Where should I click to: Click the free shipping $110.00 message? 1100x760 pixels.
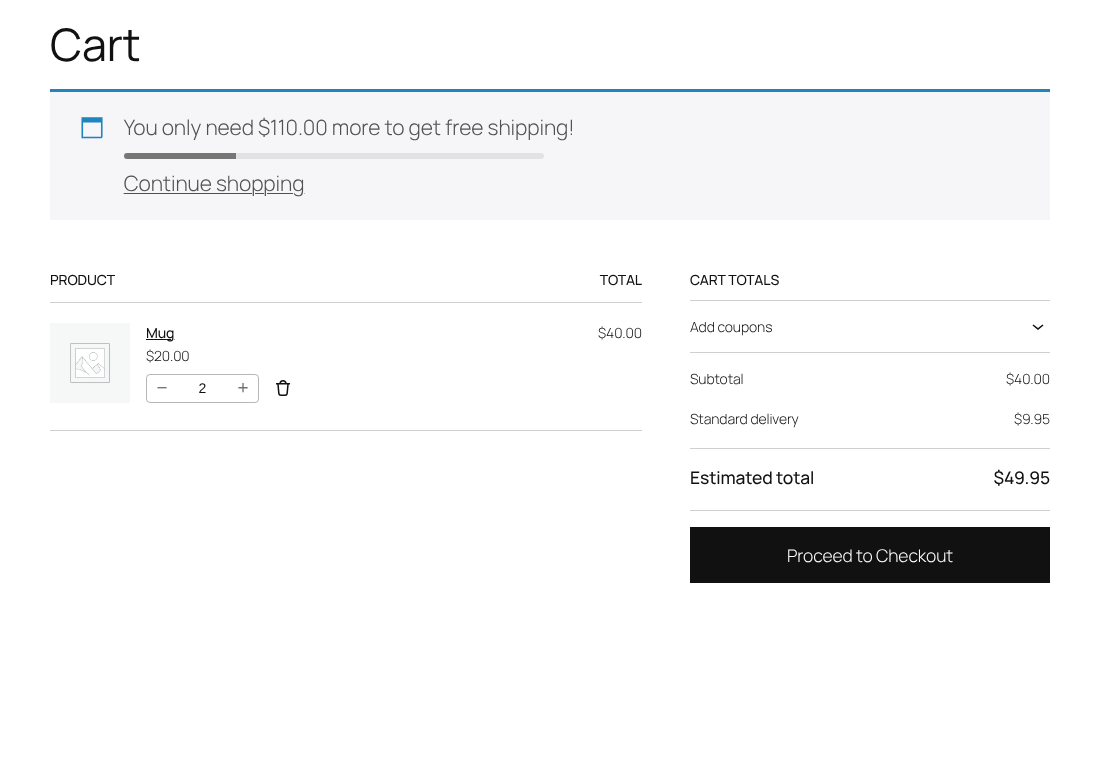349,128
